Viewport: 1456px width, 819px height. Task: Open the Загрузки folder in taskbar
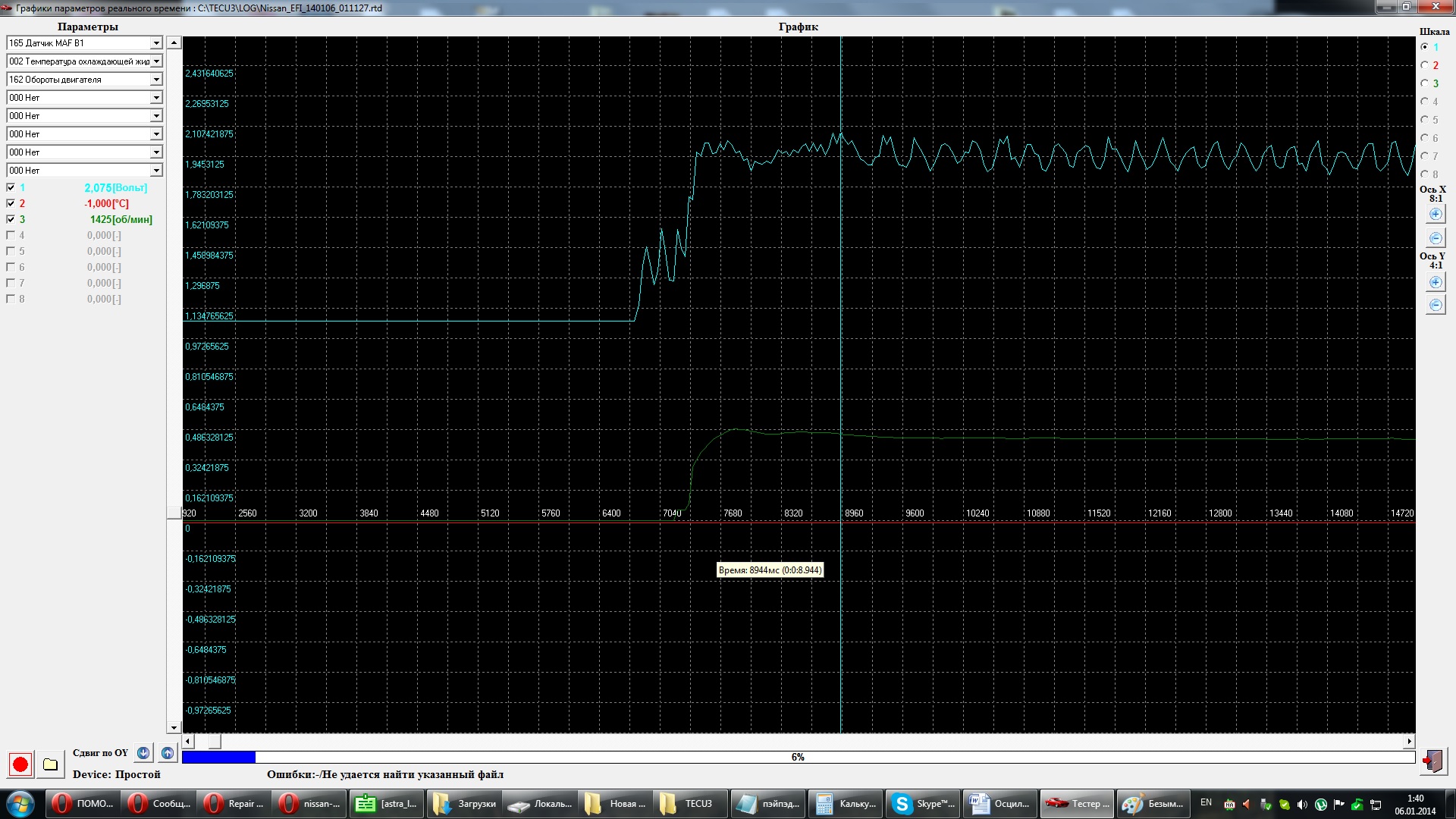pyautogui.click(x=464, y=804)
